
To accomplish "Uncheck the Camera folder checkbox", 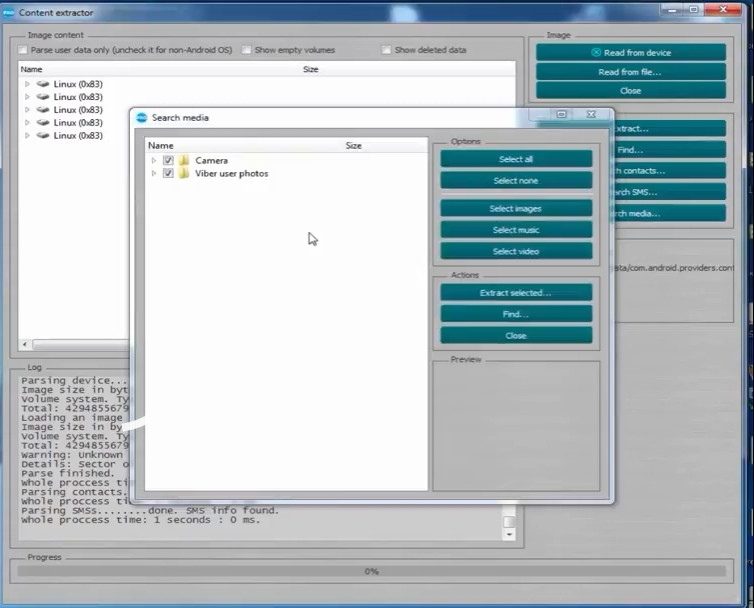I will [x=168, y=160].
